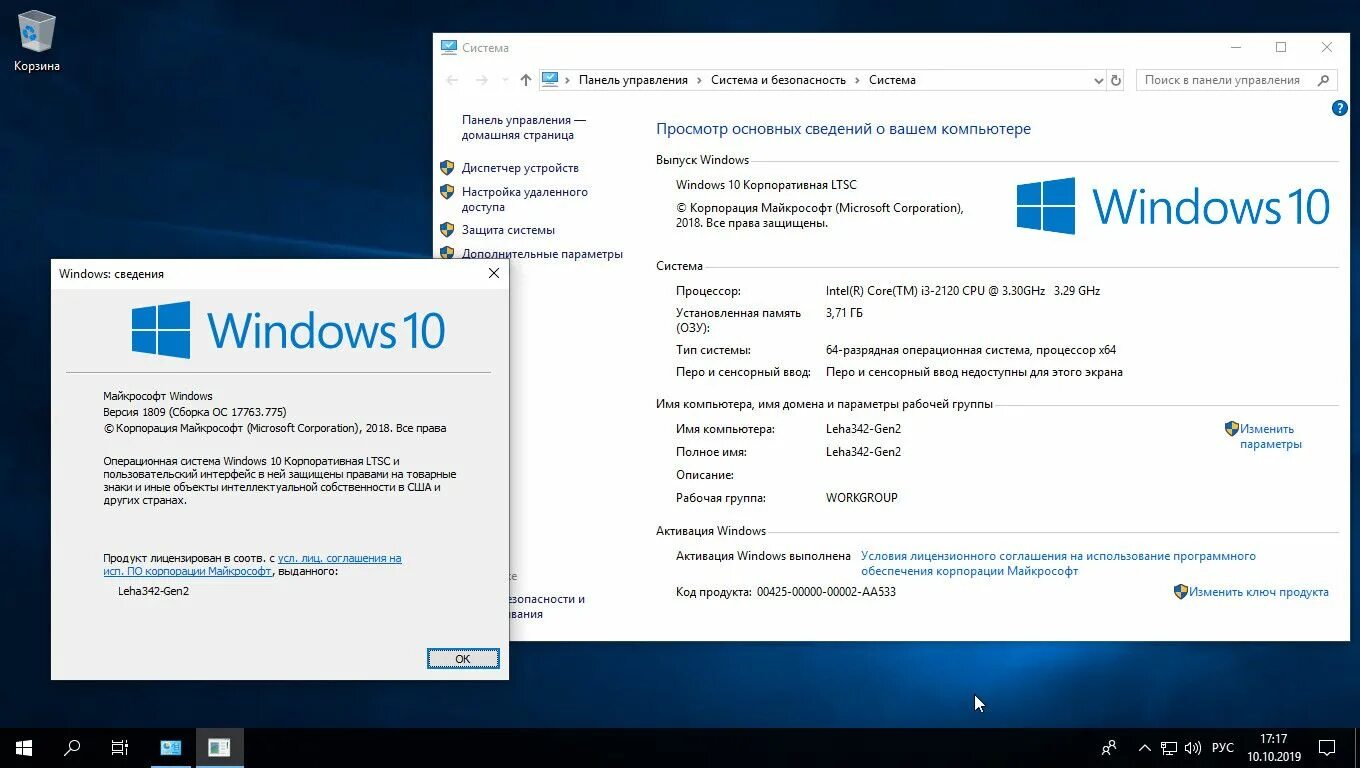The height and width of the screenshot is (768, 1360).
Task: Select Система breadcrumb in address bar
Action: [892, 80]
